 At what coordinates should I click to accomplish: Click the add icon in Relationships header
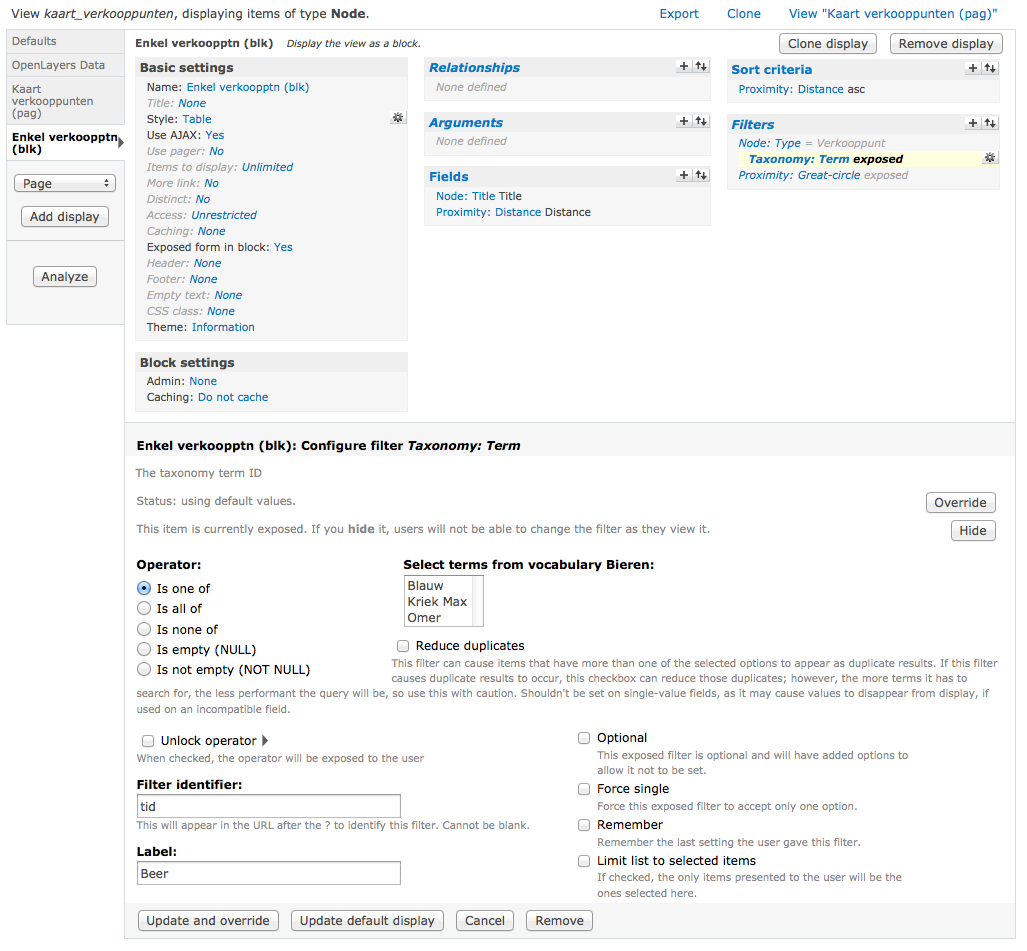click(684, 66)
